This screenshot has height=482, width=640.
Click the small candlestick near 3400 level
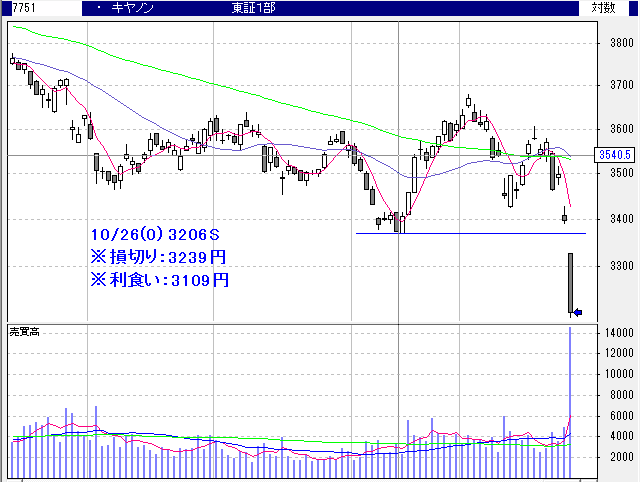(x=564, y=217)
